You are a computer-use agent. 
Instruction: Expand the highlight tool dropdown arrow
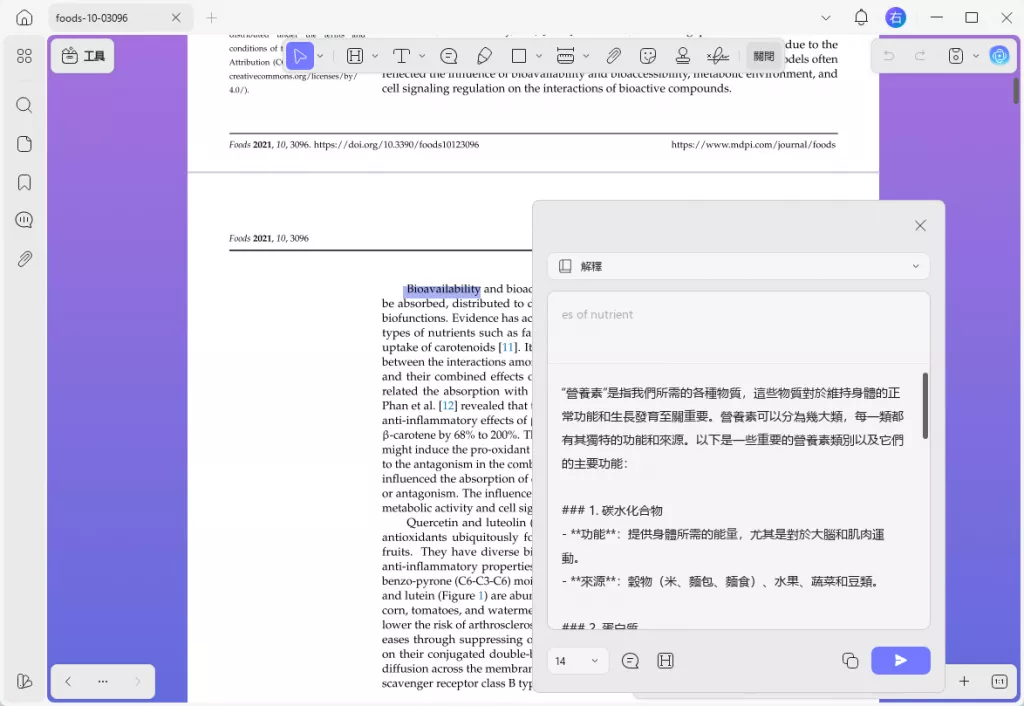(375, 56)
